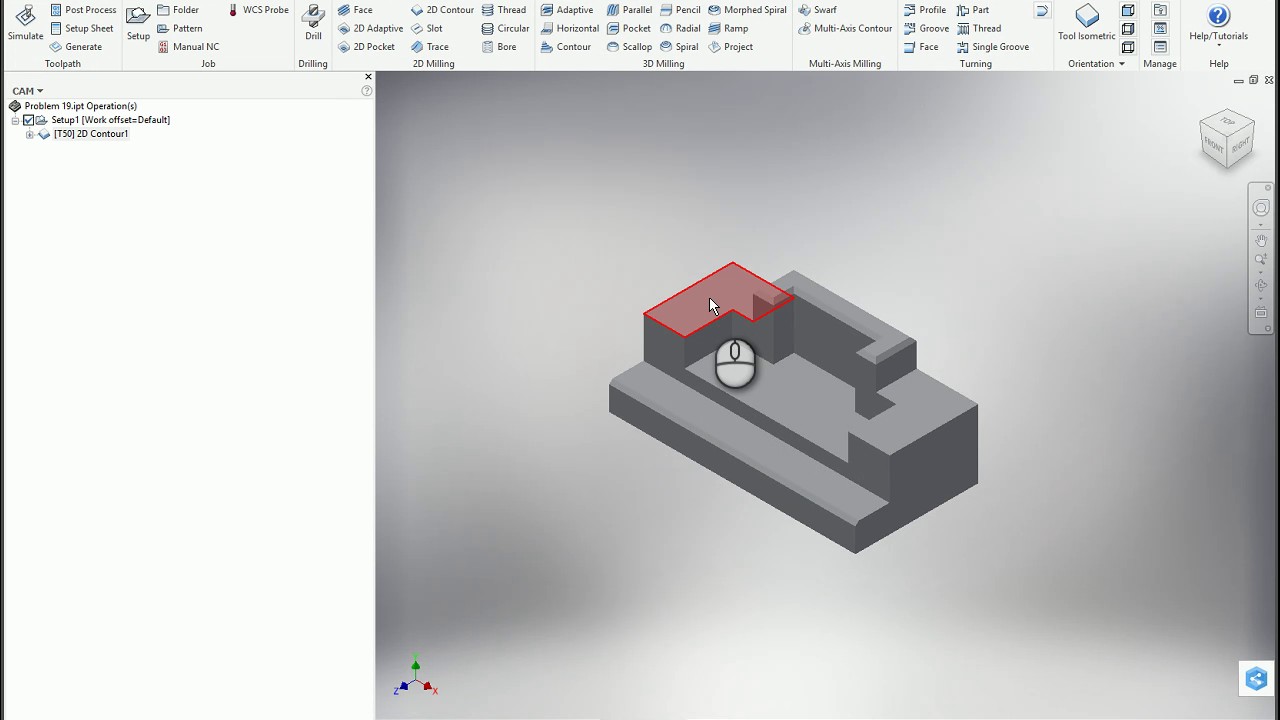Select the Turning Thread operation
Screen dimensions: 1280x720
(979, 28)
